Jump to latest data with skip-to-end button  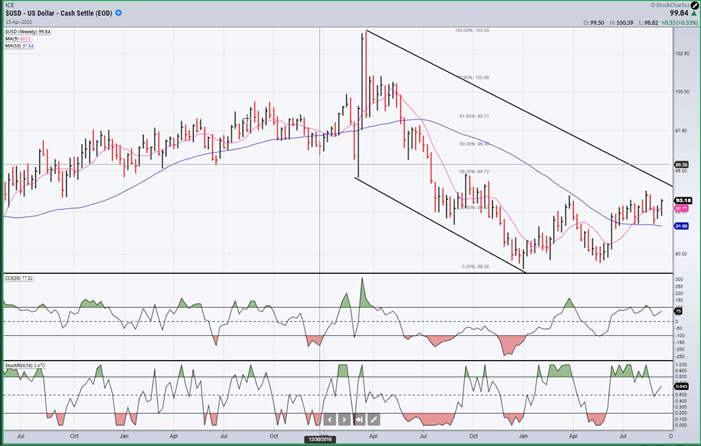(358, 420)
